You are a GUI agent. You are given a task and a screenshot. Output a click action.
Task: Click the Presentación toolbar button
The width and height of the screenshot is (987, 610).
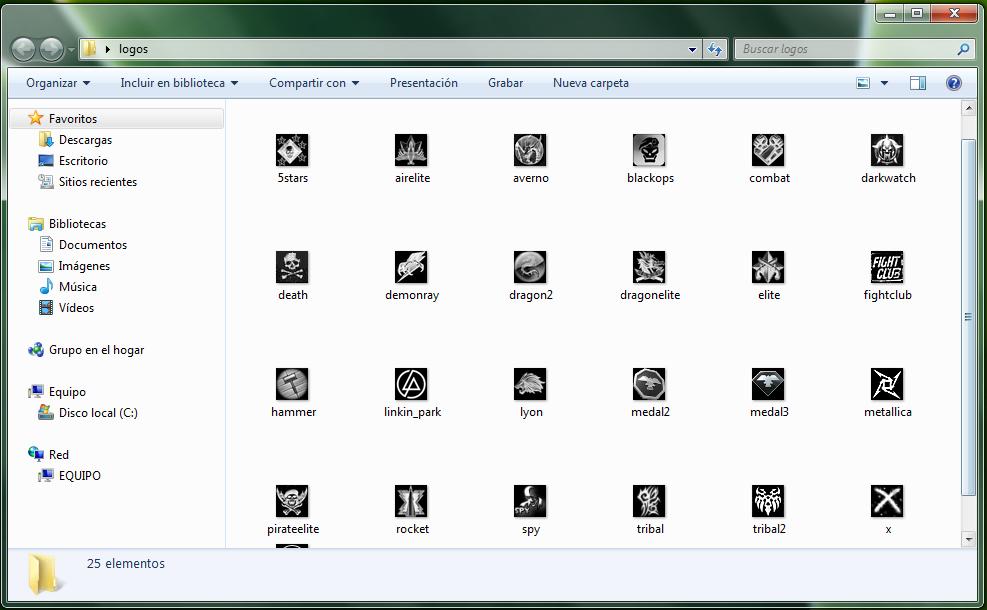pos(424,83)
